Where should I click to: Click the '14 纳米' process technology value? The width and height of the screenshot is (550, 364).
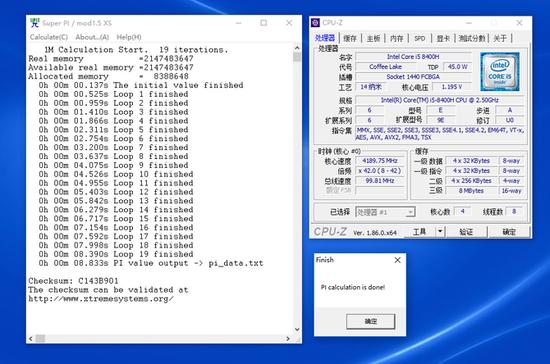click(x=370, y=87)
